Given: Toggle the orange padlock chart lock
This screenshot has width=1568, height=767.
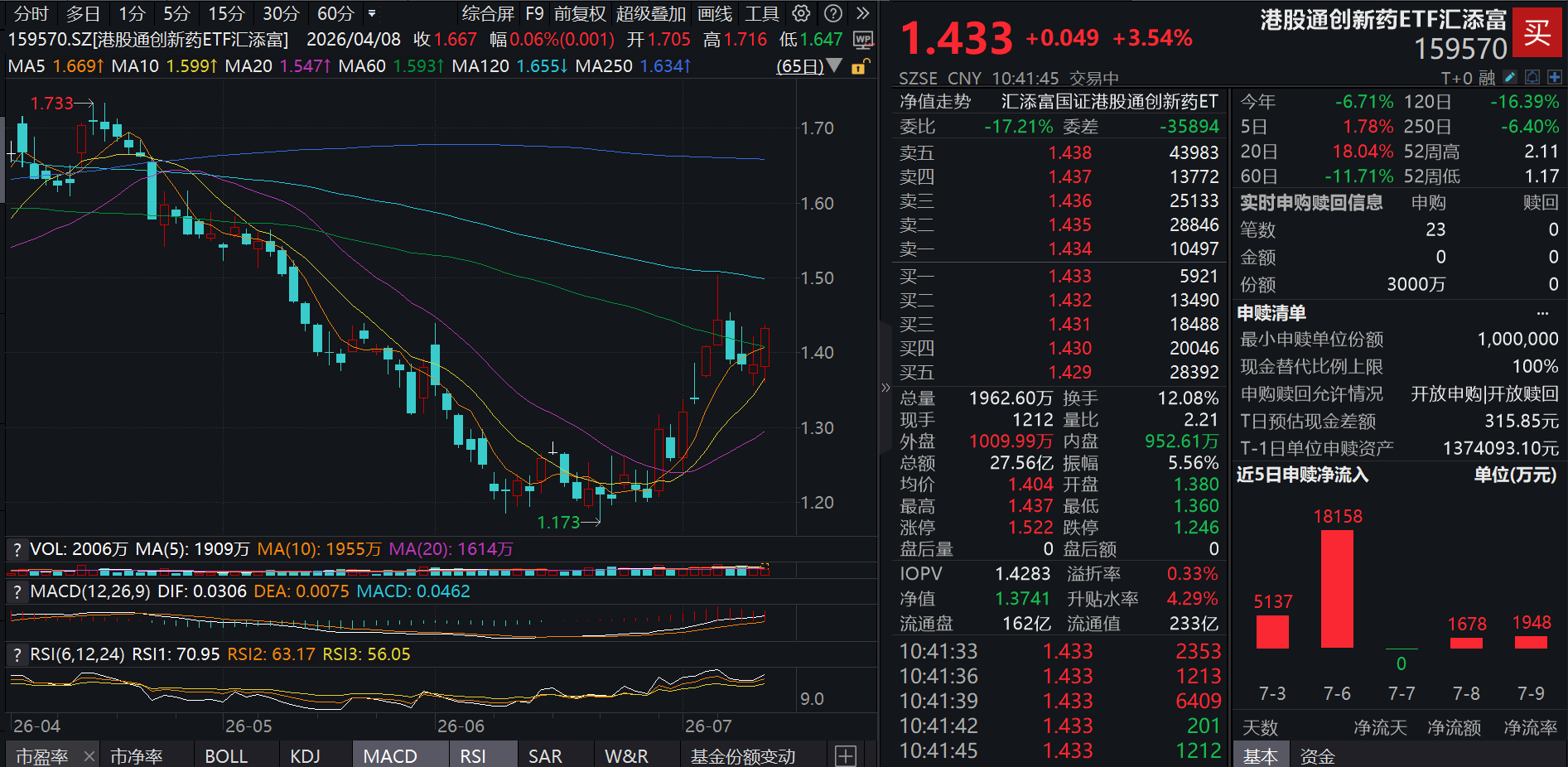Looking at the screenshot, I should 861,66.
